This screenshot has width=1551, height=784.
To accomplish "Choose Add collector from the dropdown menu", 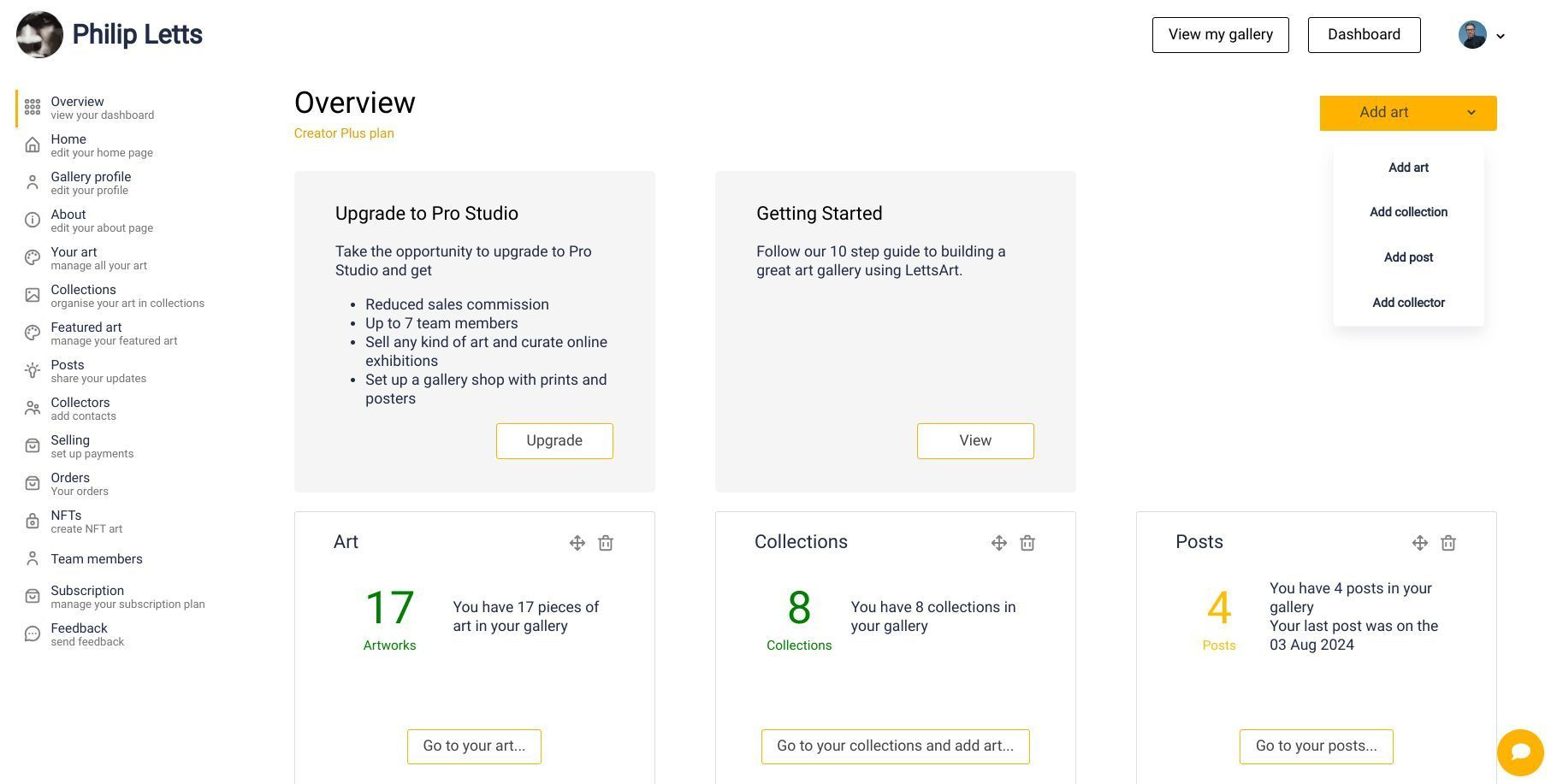I will click(x=1408, y=302).
